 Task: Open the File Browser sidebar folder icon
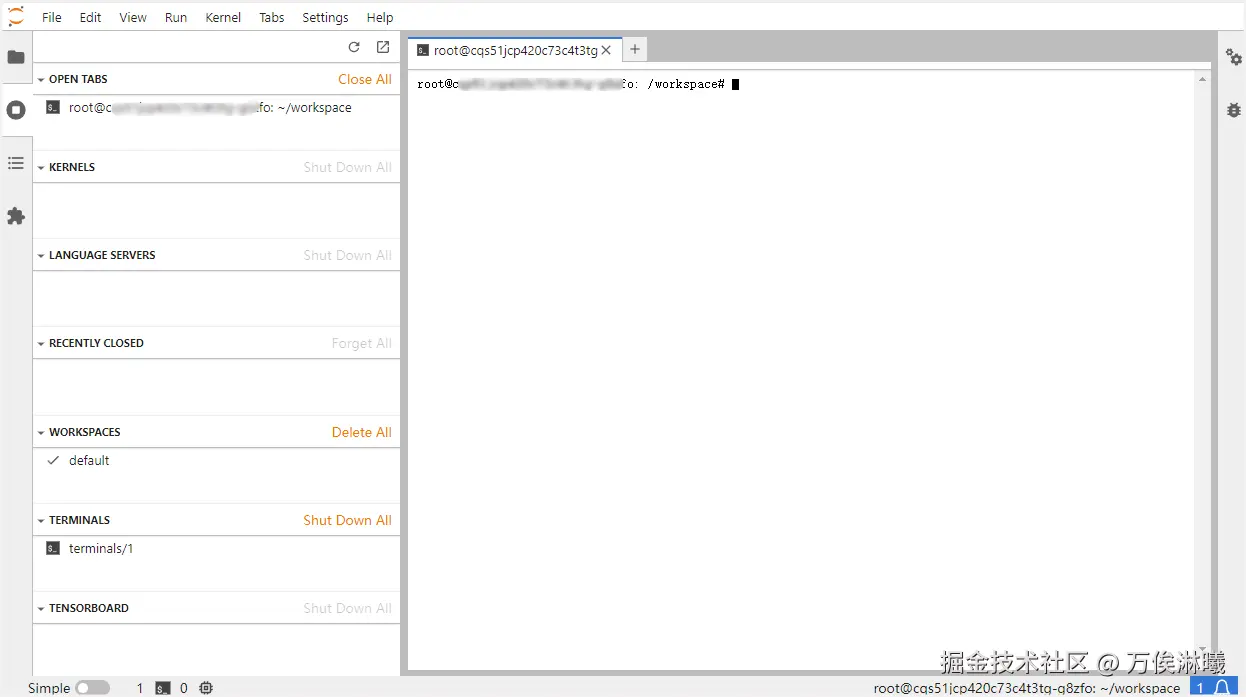click(x=16, y=57)
